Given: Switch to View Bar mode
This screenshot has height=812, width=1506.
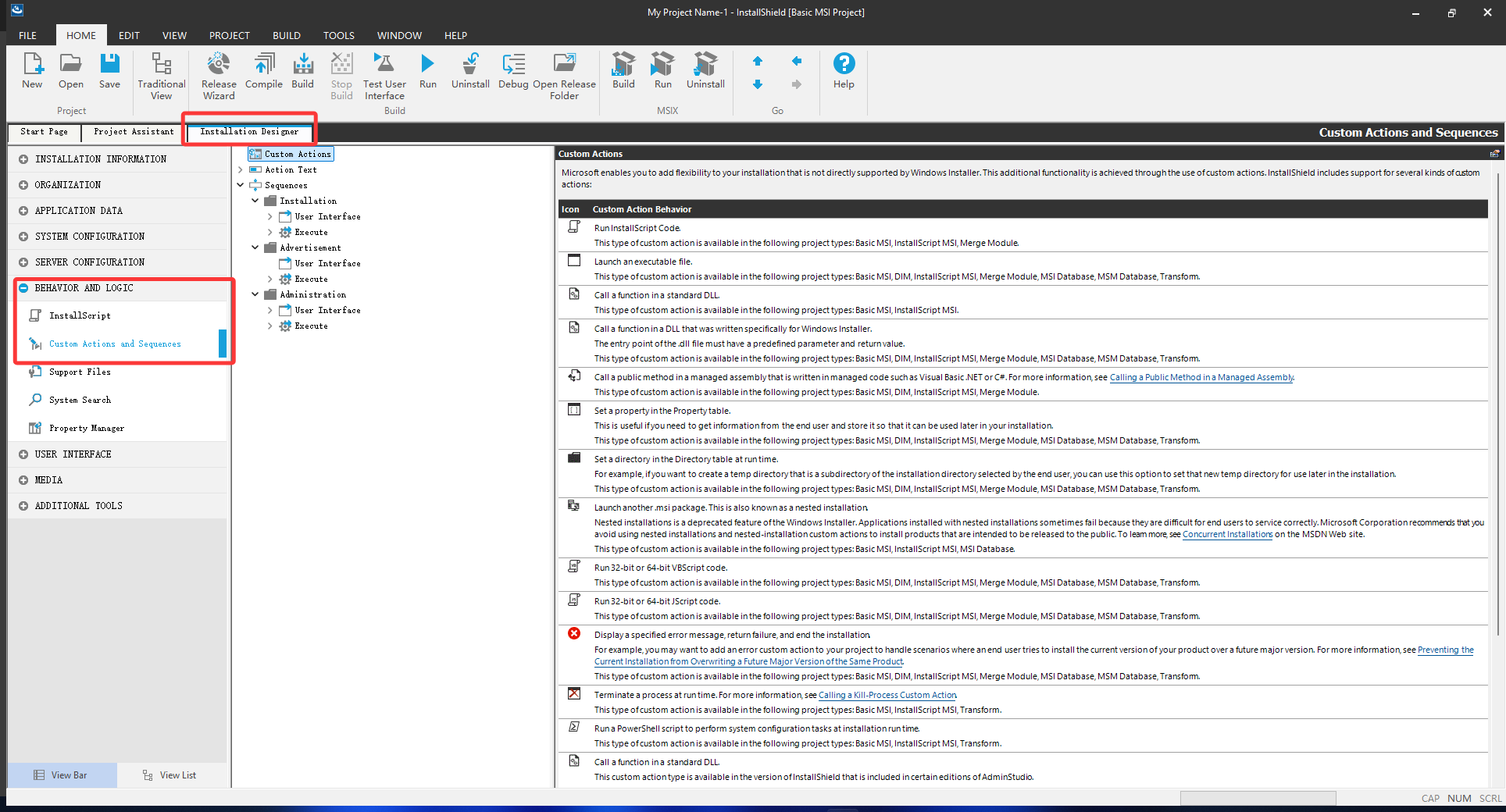Looking at the screenshot, I should click(62, 775).
